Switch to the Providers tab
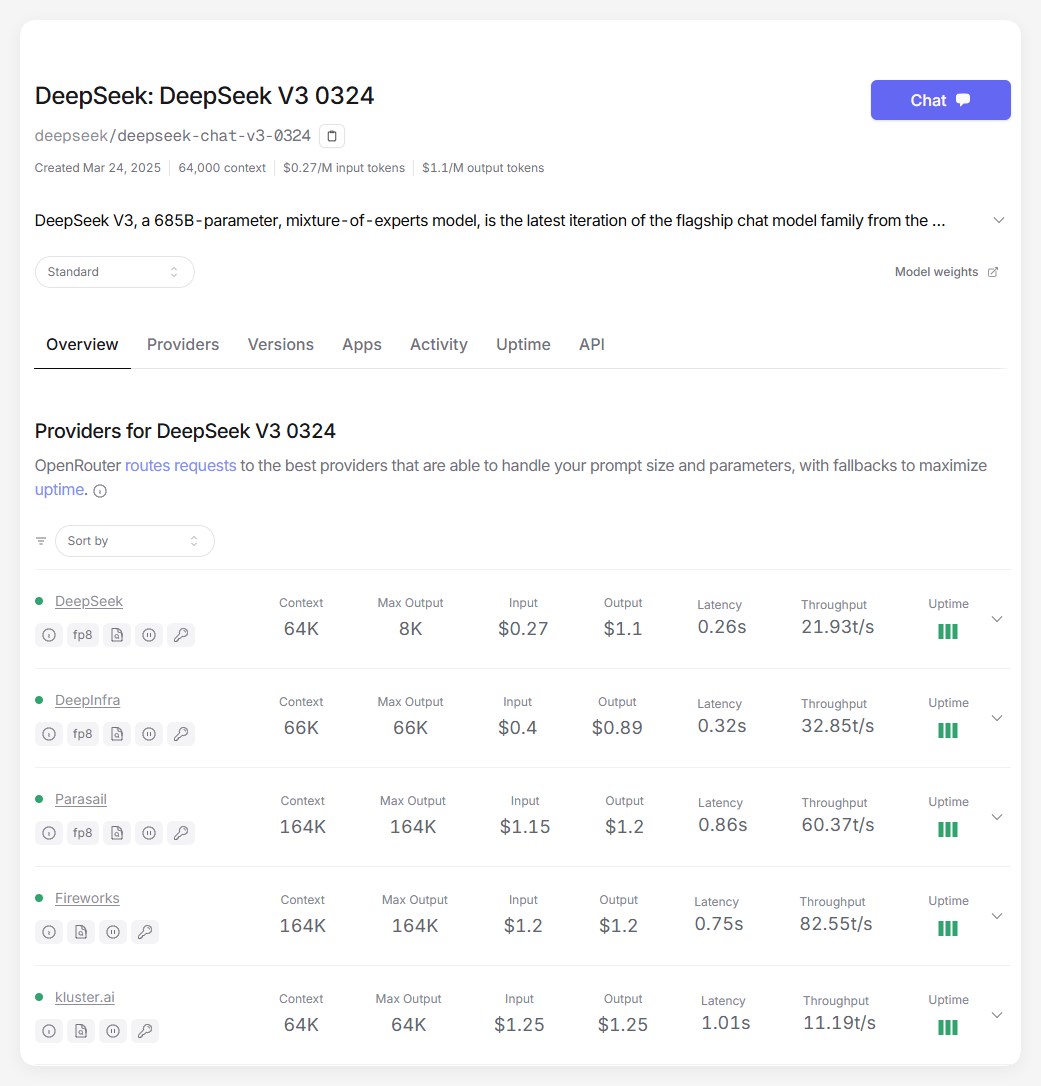The image size is (1041, 1086). 183,344
